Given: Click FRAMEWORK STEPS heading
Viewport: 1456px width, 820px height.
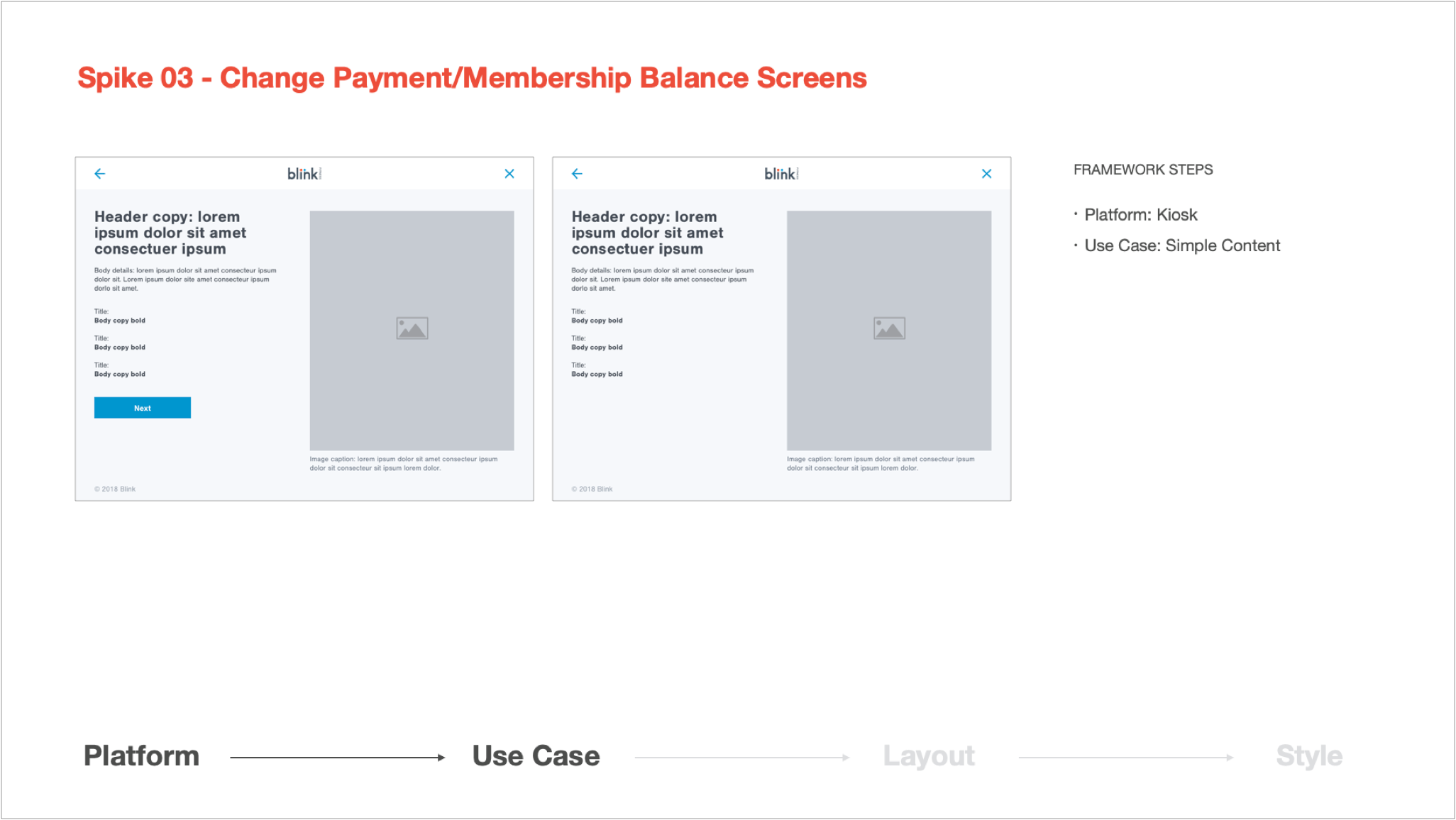Looking at the screenshot, I should point(1142,170).
